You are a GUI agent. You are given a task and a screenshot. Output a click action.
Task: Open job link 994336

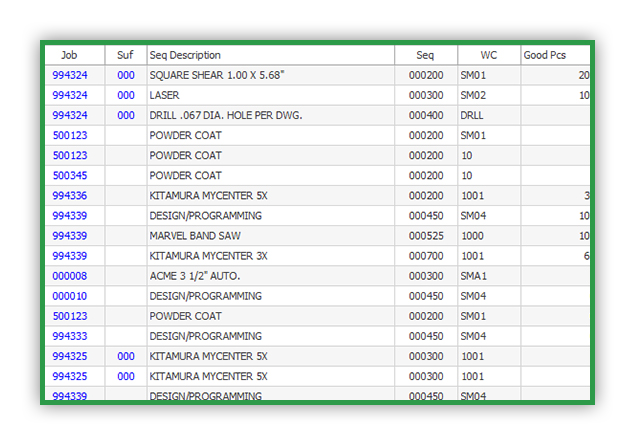[x=70, y=196]
